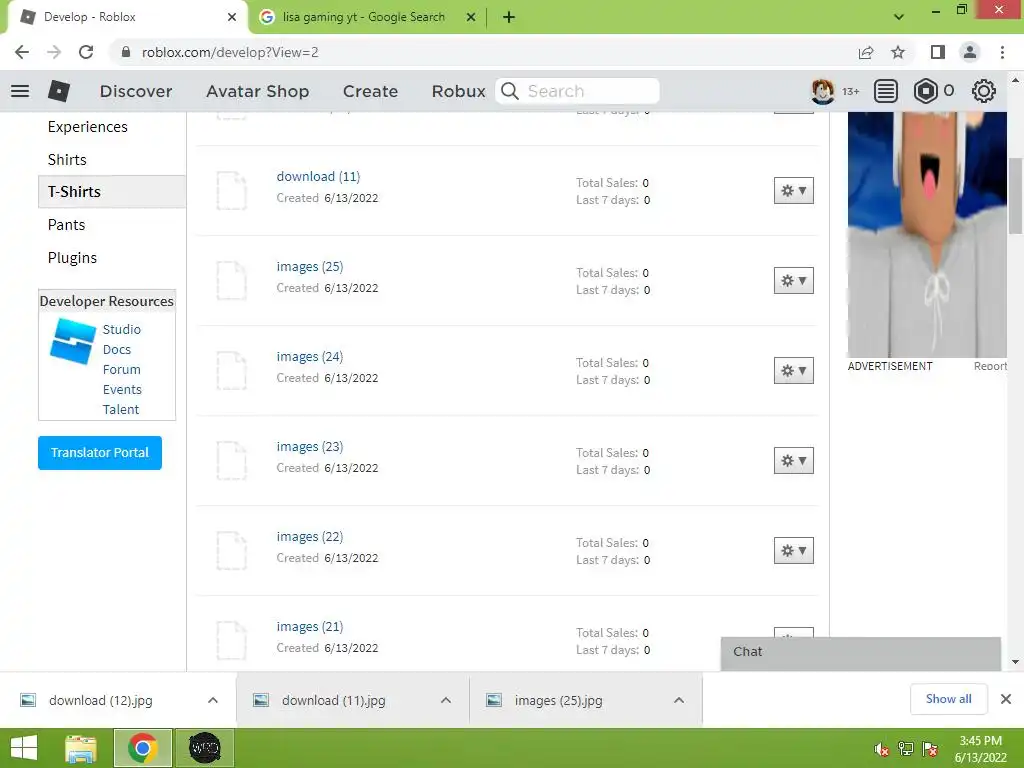Open gear dropdown for images (23)
Screen dimensions: 1024x768
793,460
